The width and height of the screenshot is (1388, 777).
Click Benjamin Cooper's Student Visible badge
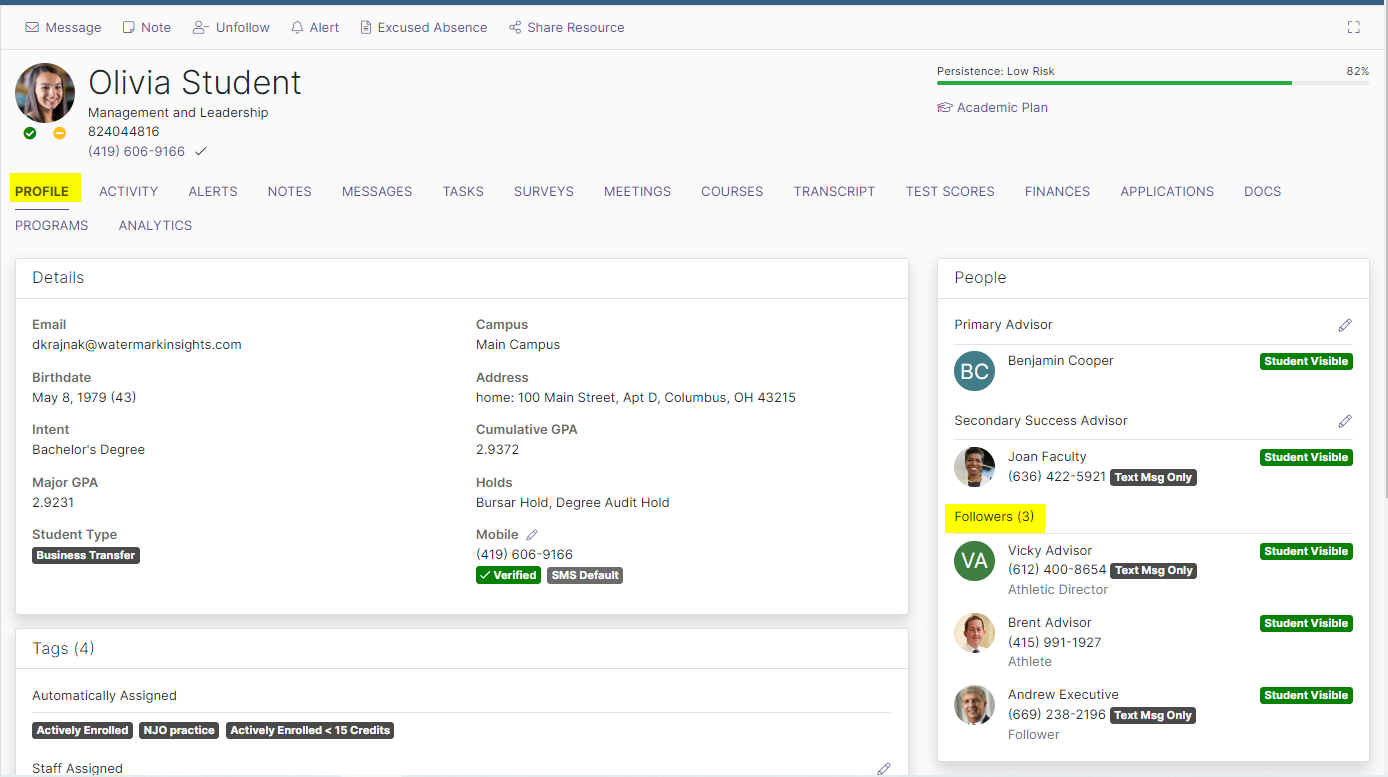coord(1306,361)
